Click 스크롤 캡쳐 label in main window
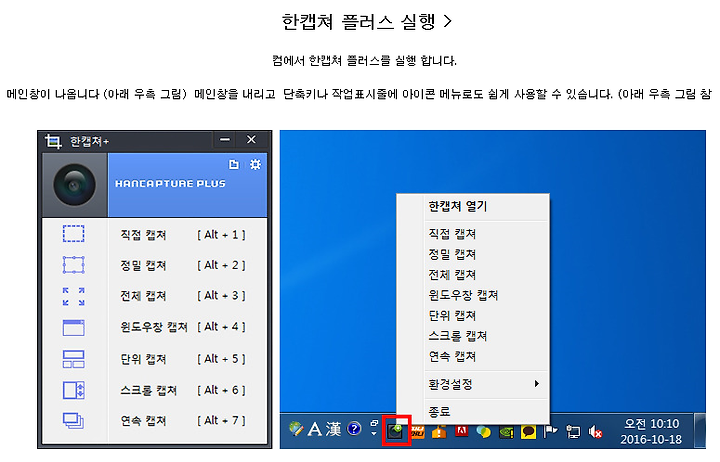The image size is (720, 462). pyautogui.click(x=149, y=390)
